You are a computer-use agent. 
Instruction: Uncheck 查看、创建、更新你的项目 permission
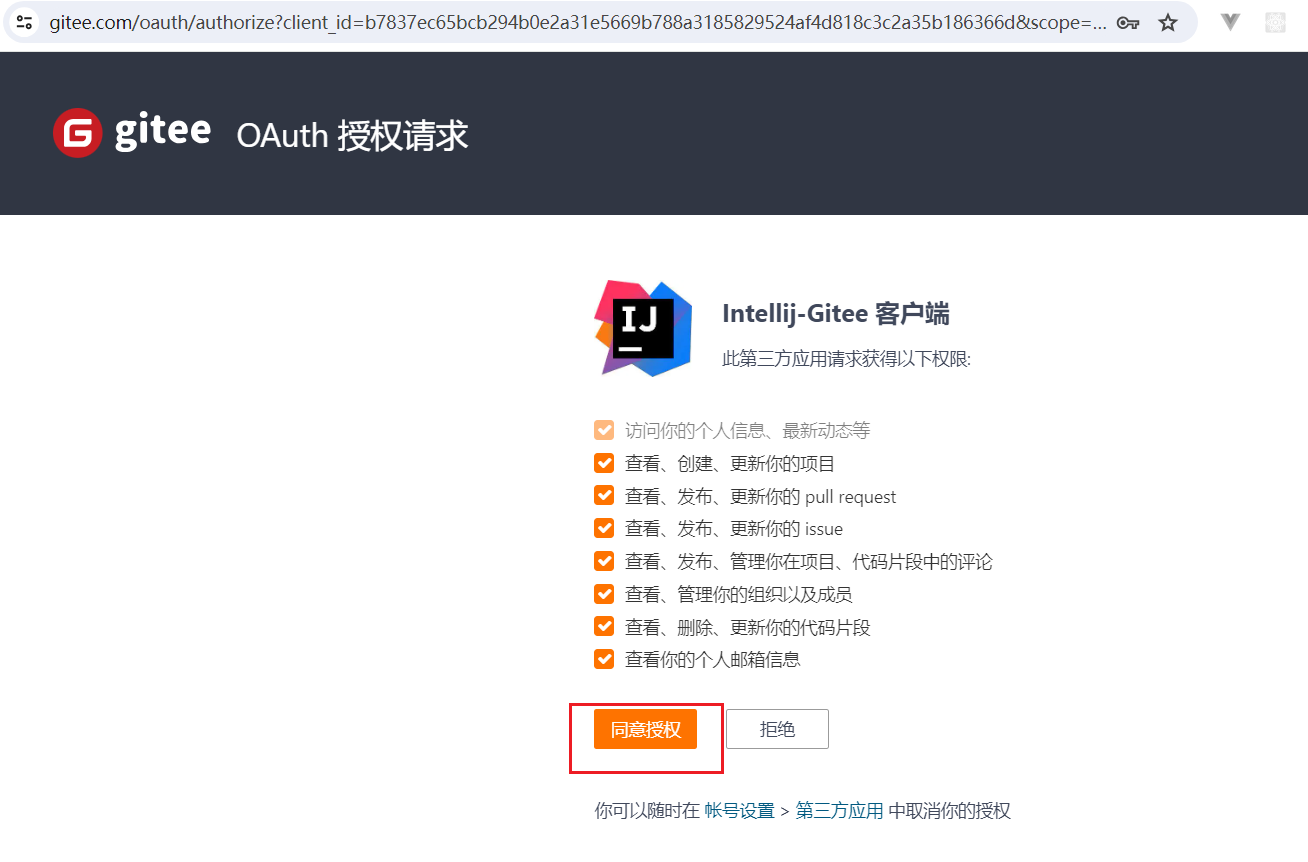click(x=604, y=463)
